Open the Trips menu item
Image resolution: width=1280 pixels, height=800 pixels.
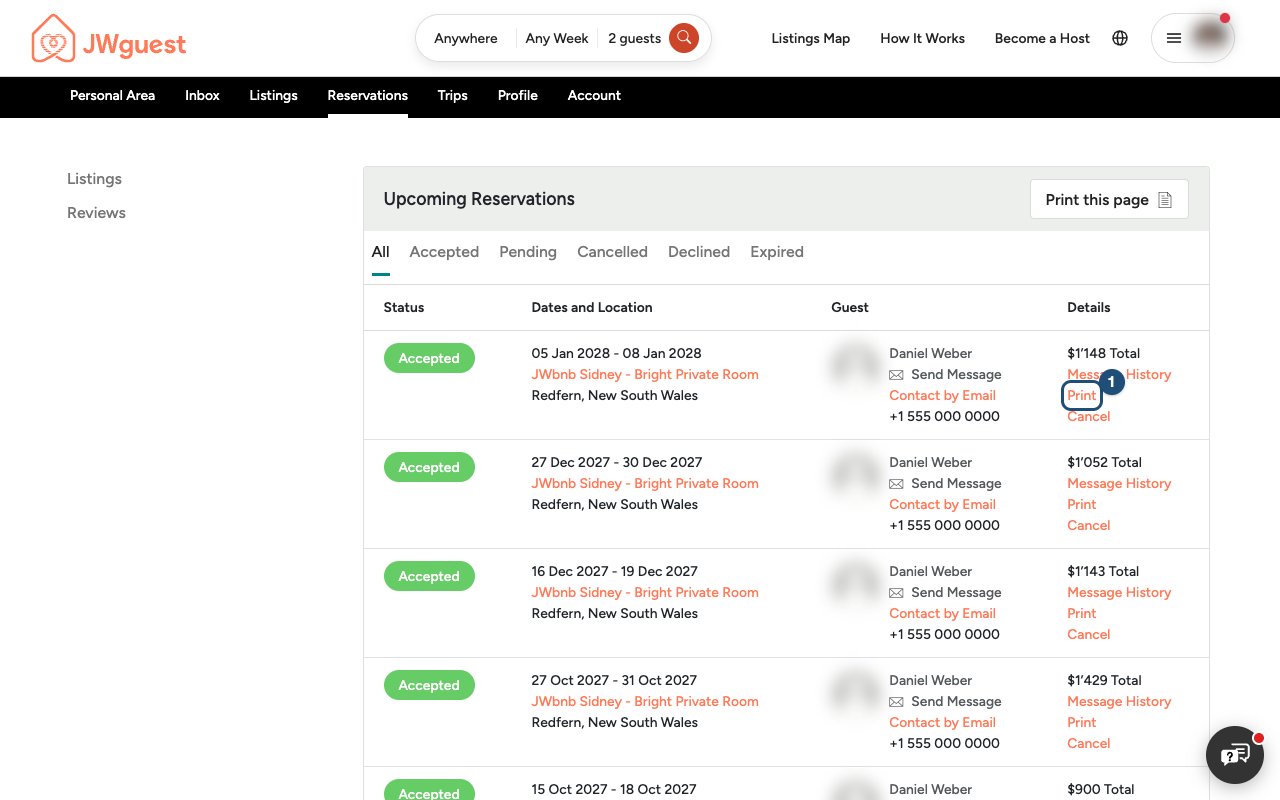(x=452, y=96)
